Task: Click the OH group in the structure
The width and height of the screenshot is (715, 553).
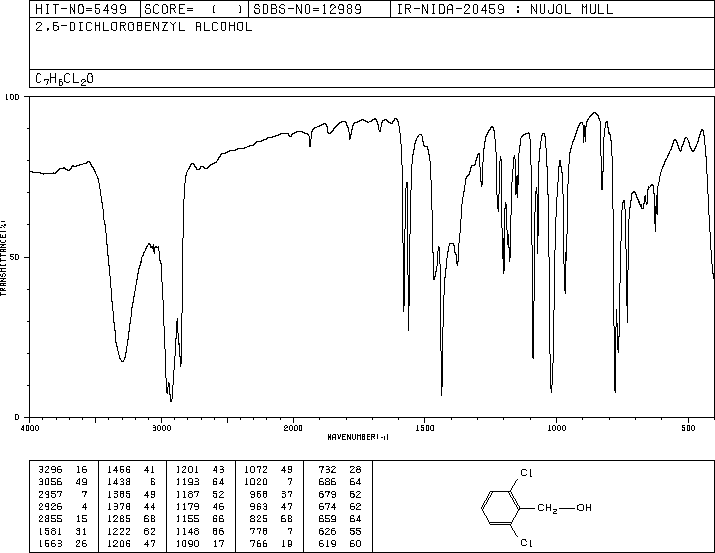Action: pos(584,507)
